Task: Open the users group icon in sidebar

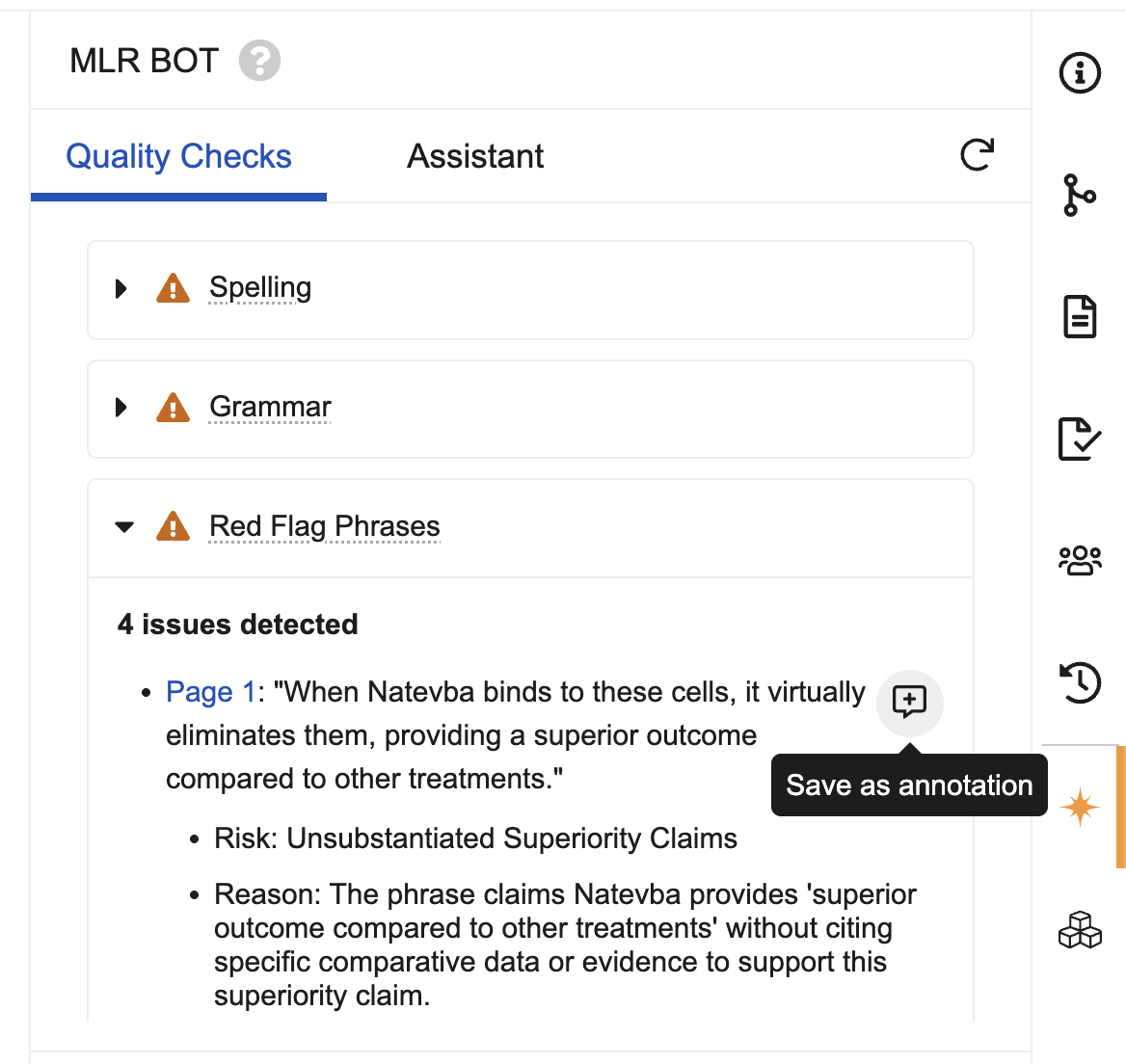Action: point(1080,560)
